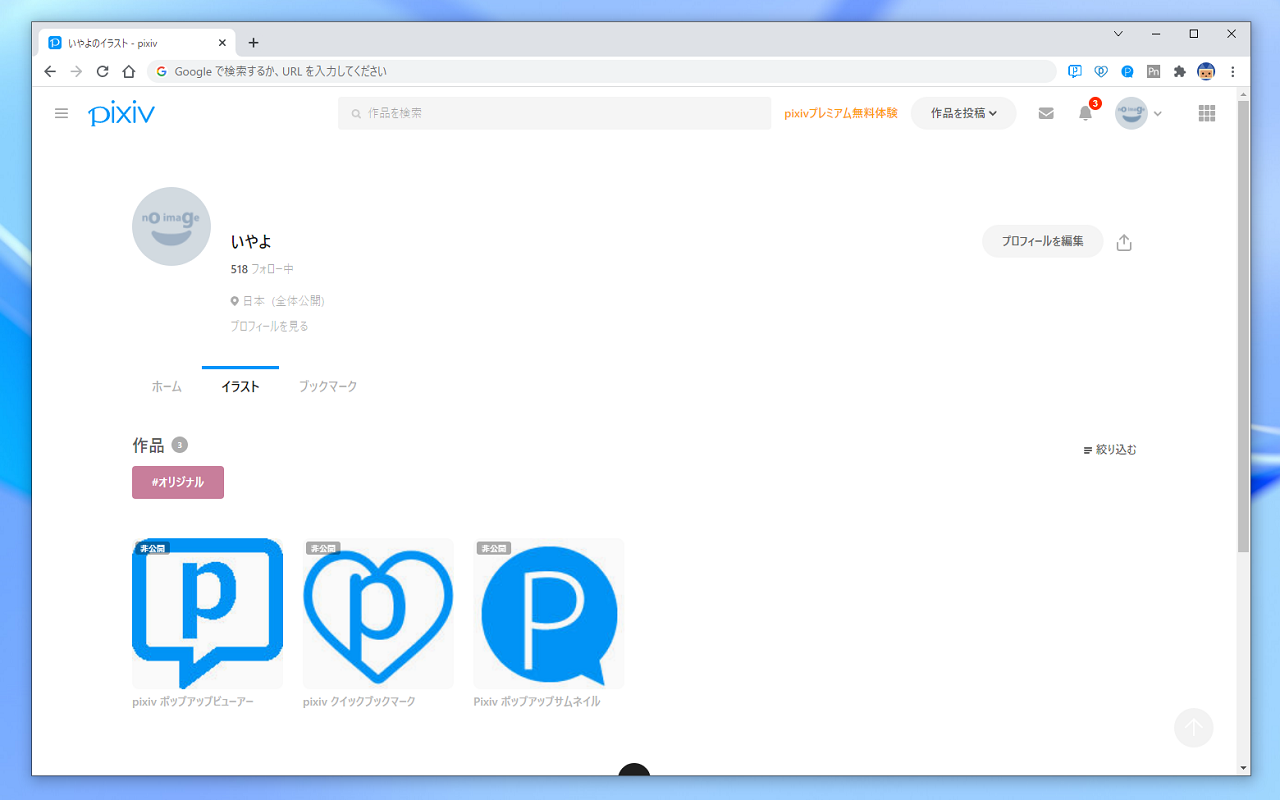The image size is (1280, 800).
Task: Click the scrollbar up arrow
Action: (x=1243, y=93)
